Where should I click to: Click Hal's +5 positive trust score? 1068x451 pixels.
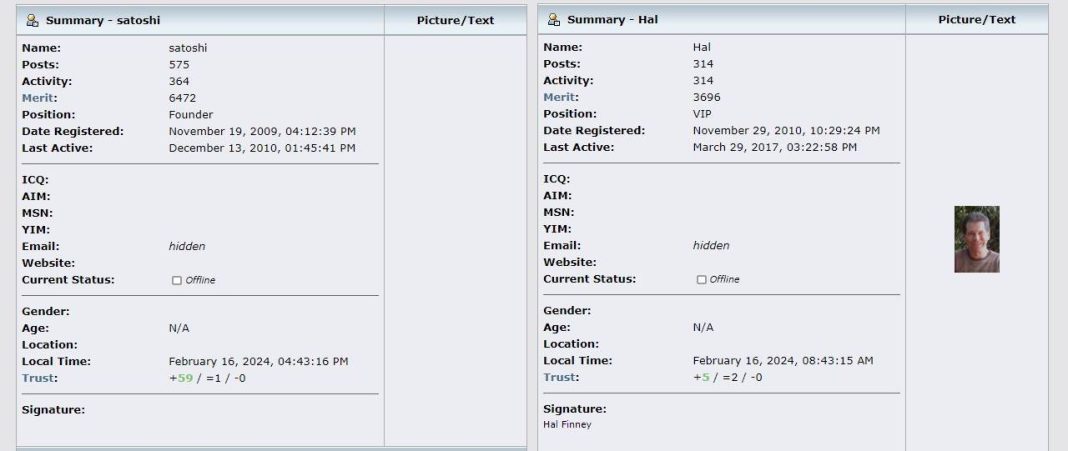703,377
